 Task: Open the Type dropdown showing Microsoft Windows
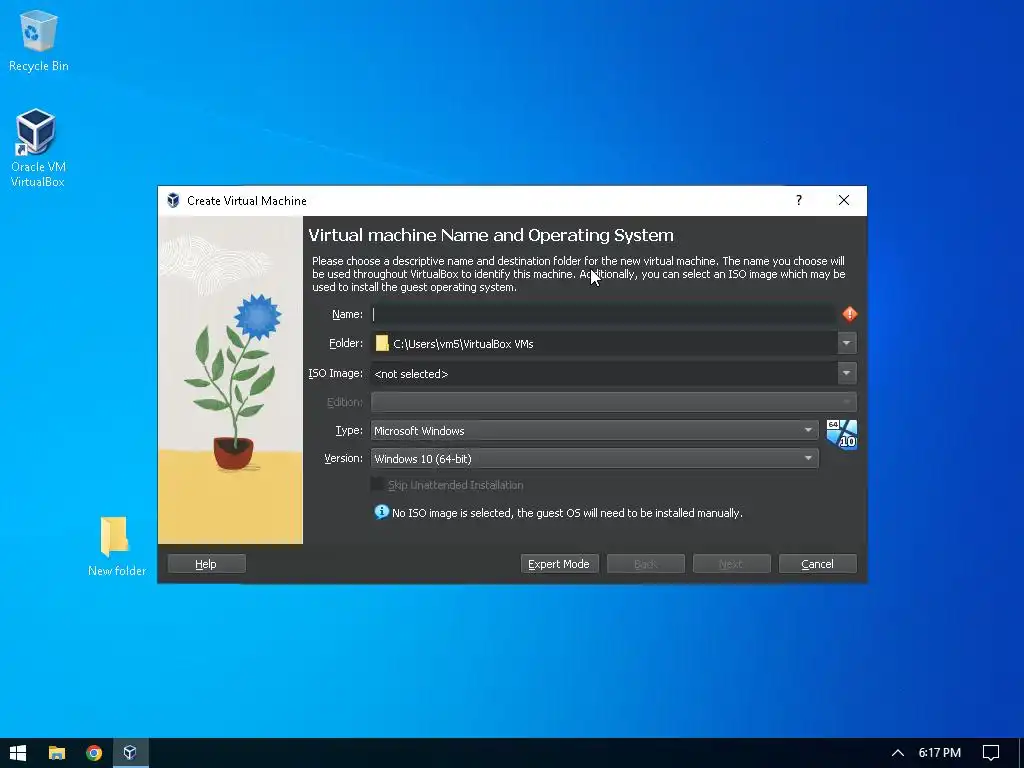pyautogui.click(x=594, y=430)
